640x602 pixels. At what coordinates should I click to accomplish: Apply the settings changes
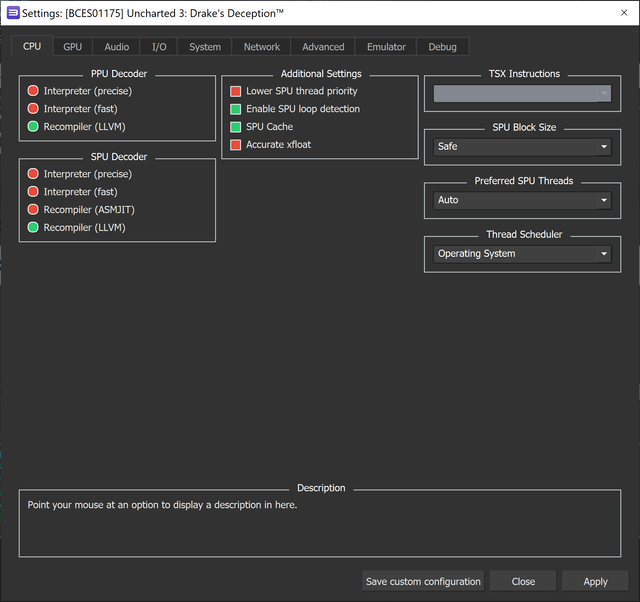[595, 581]
